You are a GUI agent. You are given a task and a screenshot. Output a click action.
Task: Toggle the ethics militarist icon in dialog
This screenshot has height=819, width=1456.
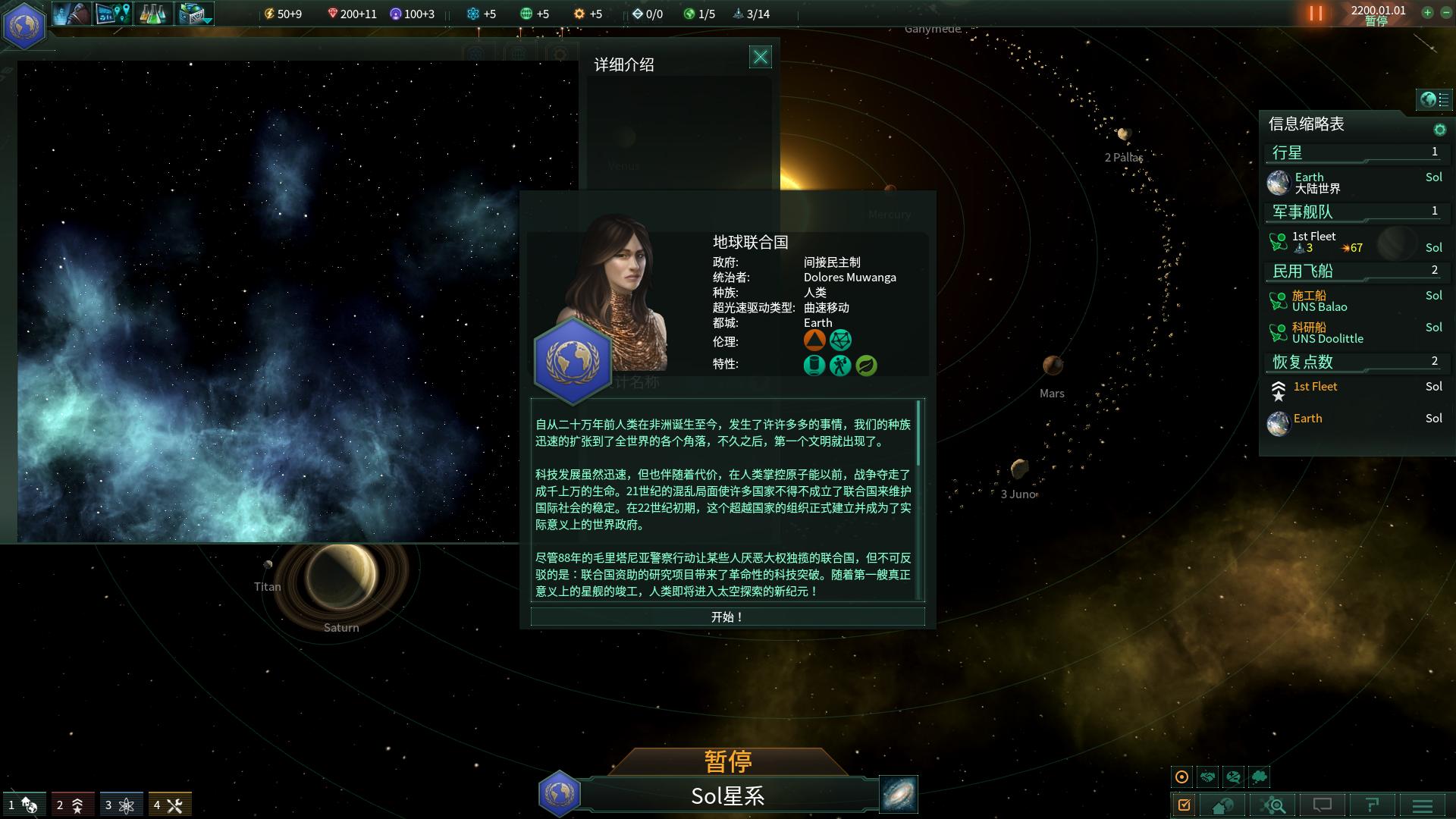(814, 340)
